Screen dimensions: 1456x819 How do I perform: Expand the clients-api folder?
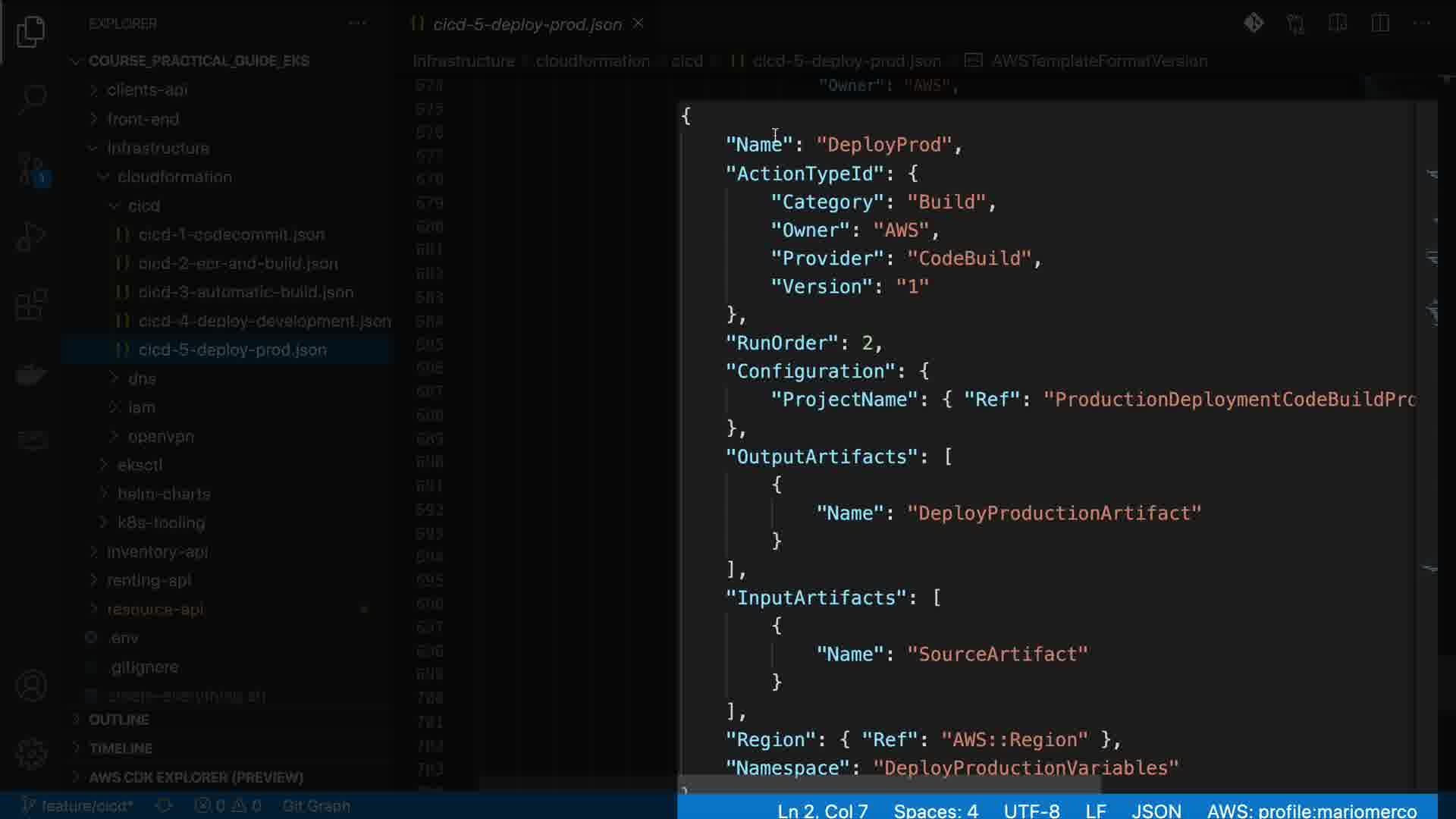click(147, 89)
